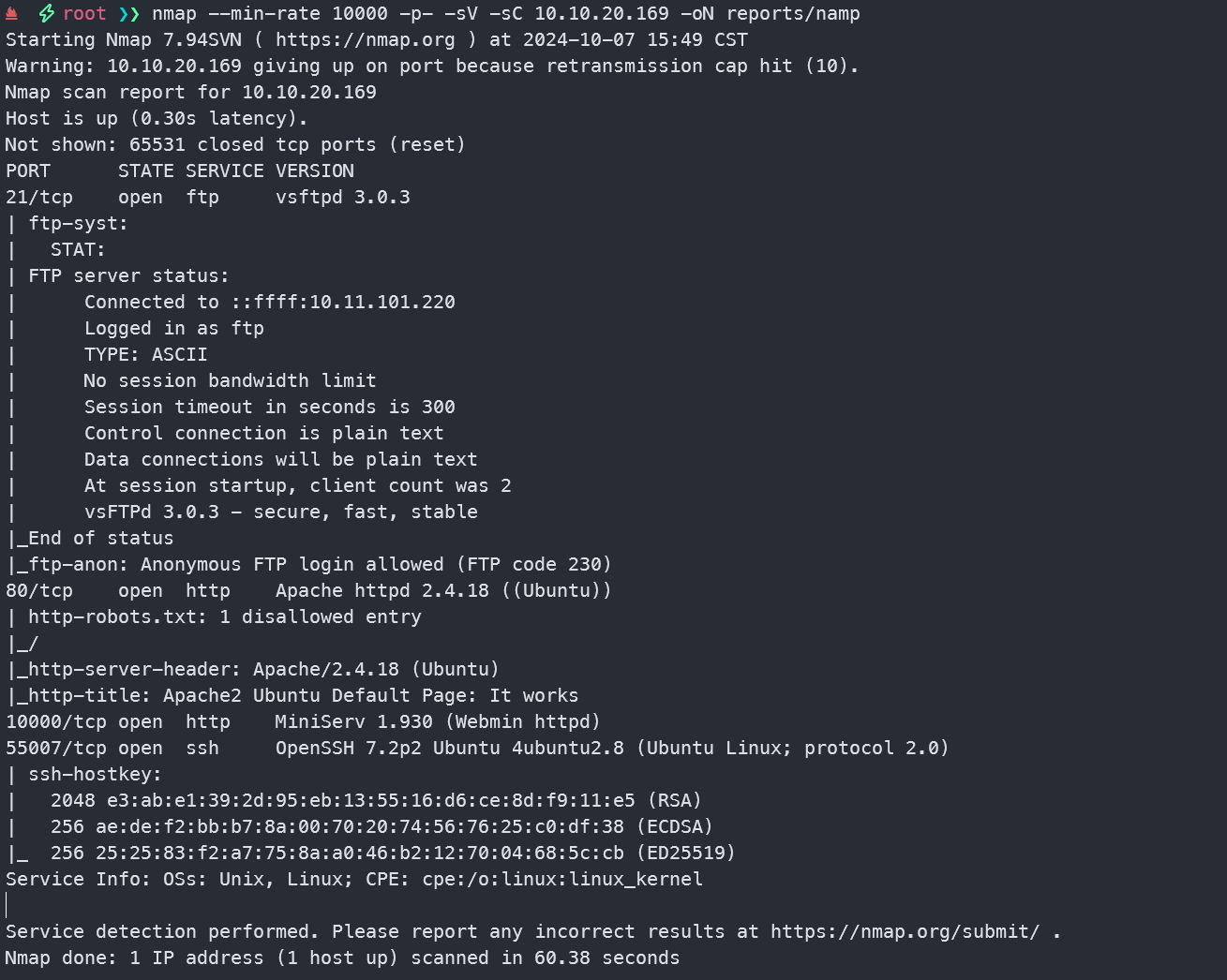The width and height of the screenshot is (1227, 980).
Task: Click the MiniServ 1.930 Webmin text
Action: pyautogui.click(x=438, y=722)
